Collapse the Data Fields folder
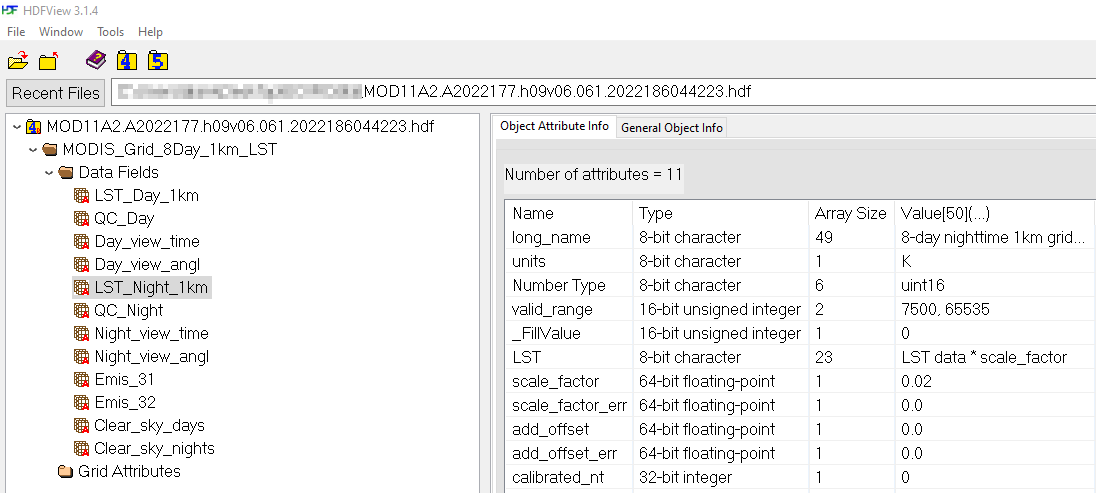This screenshot has width=1096, height=493. pos(49,173)
